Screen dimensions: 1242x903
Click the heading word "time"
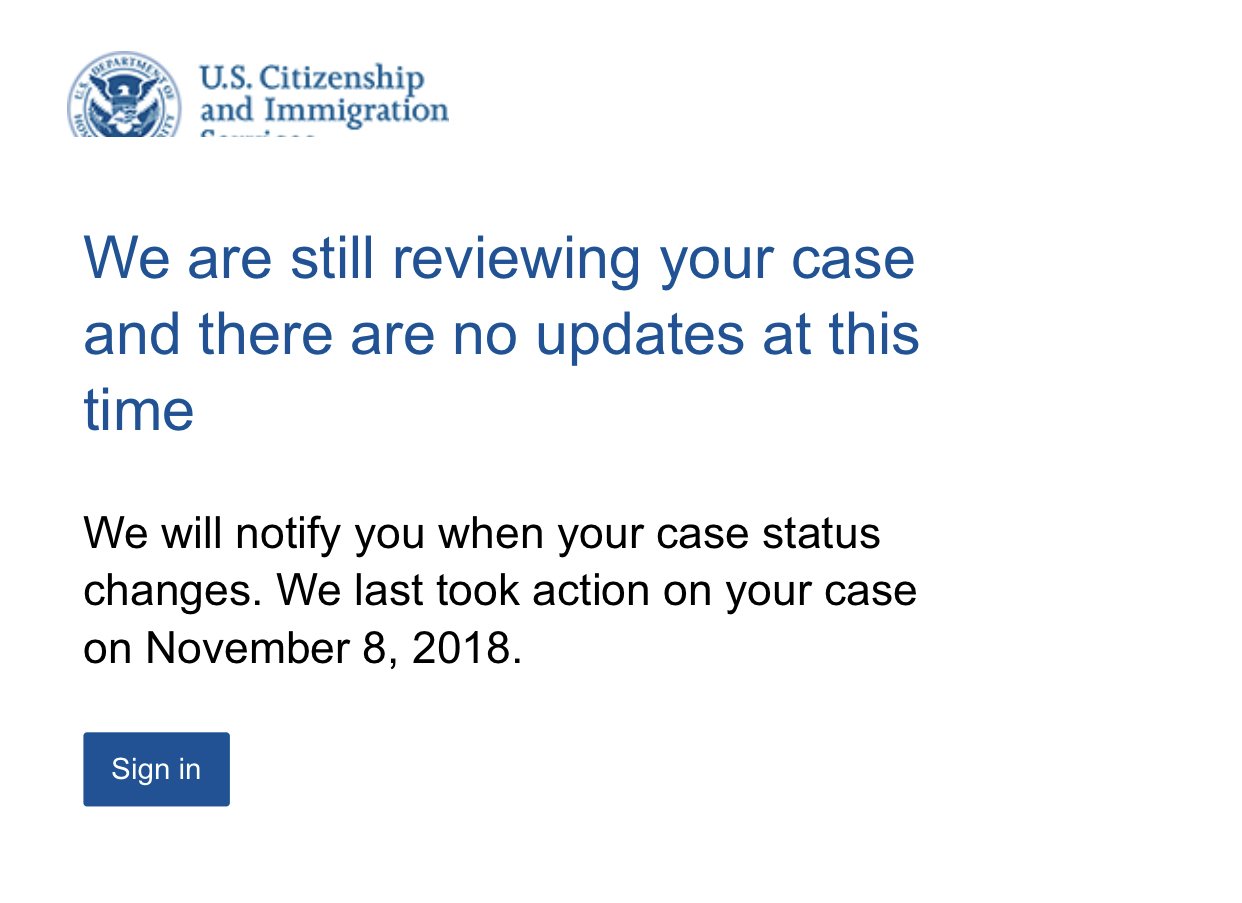138,411
